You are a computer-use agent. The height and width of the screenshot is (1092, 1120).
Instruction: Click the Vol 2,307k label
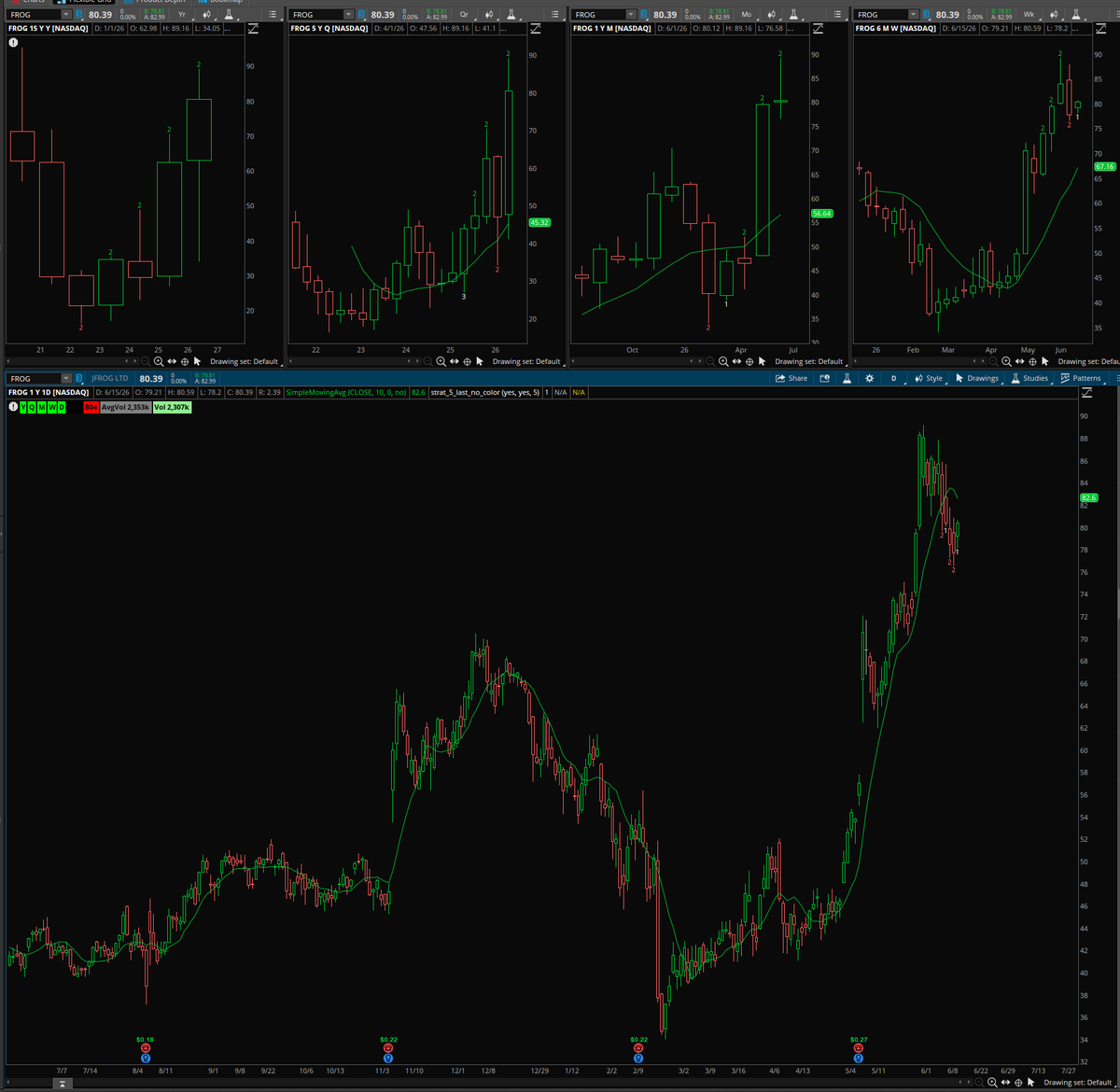[171, 408]
